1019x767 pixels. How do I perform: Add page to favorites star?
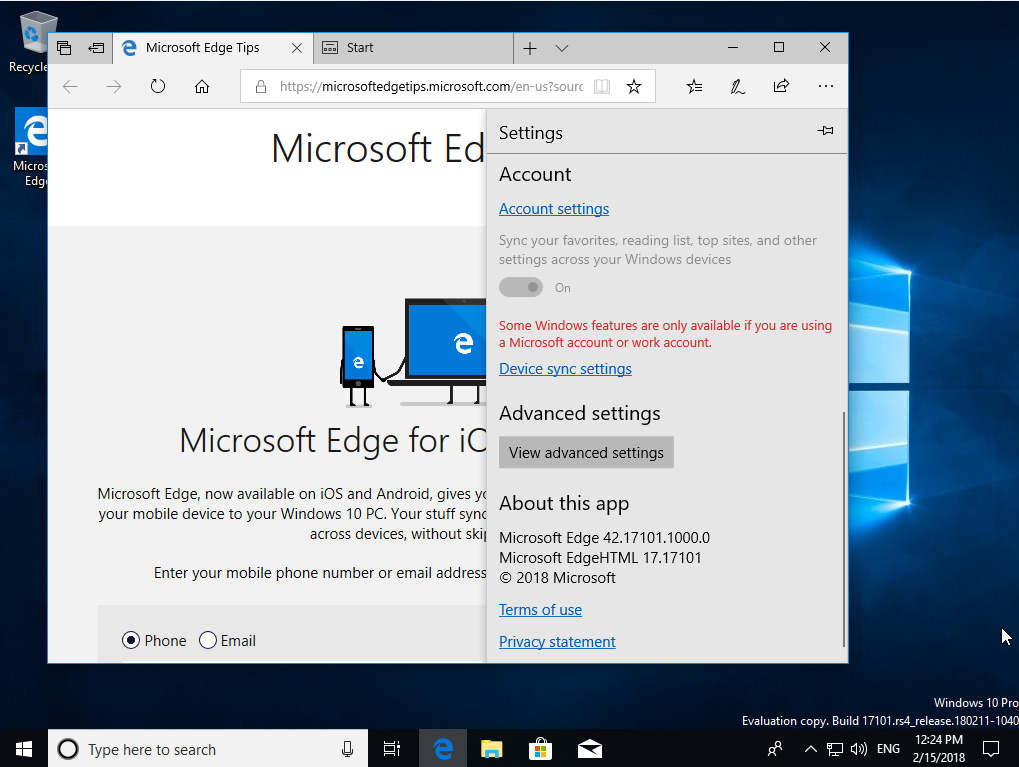coord(634,86)
